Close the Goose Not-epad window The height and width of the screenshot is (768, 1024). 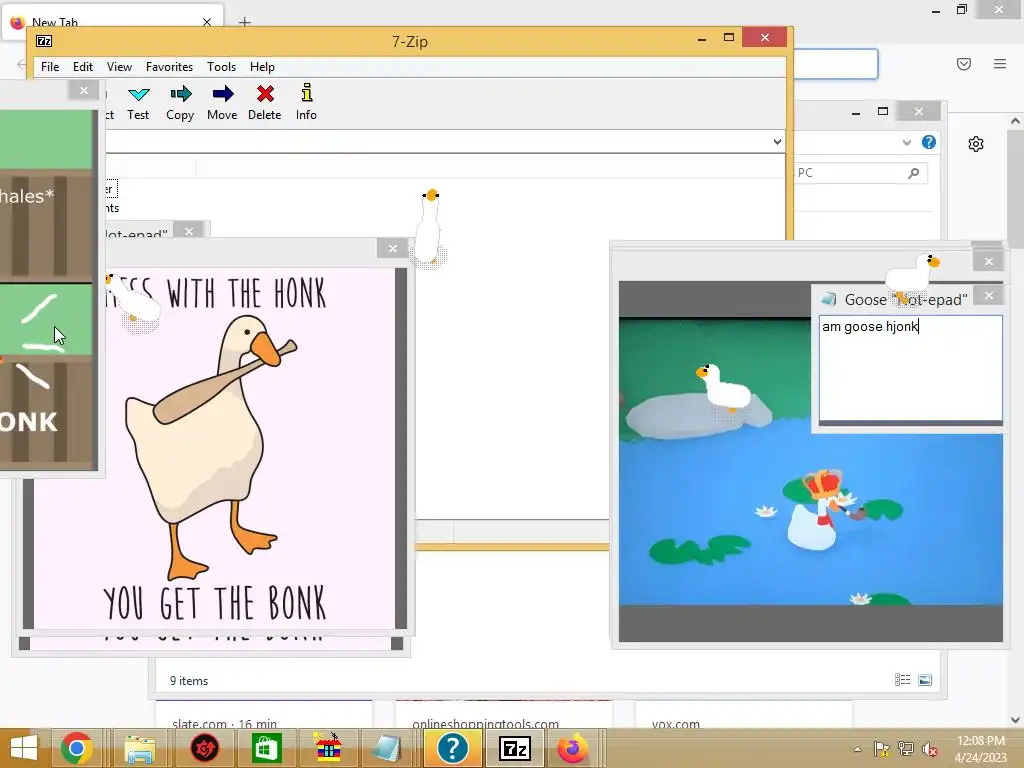pos(989,296)
